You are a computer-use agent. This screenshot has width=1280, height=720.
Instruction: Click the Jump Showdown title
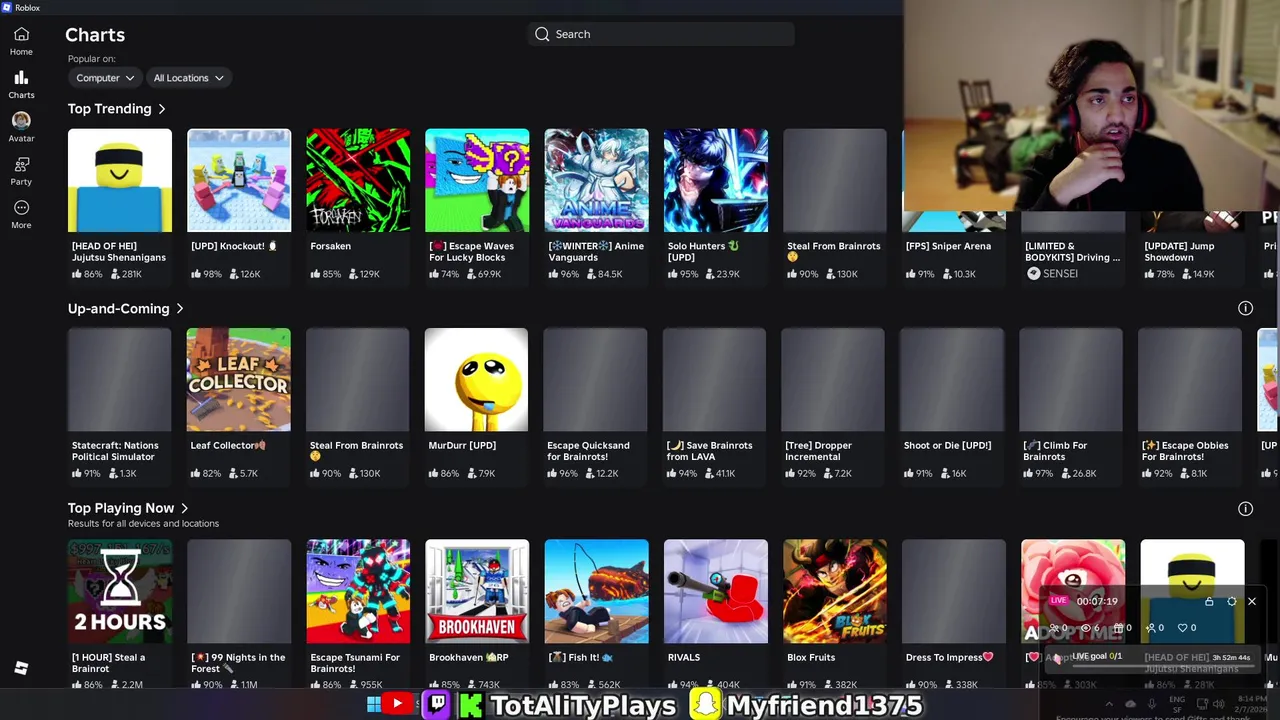(1182, 251)
